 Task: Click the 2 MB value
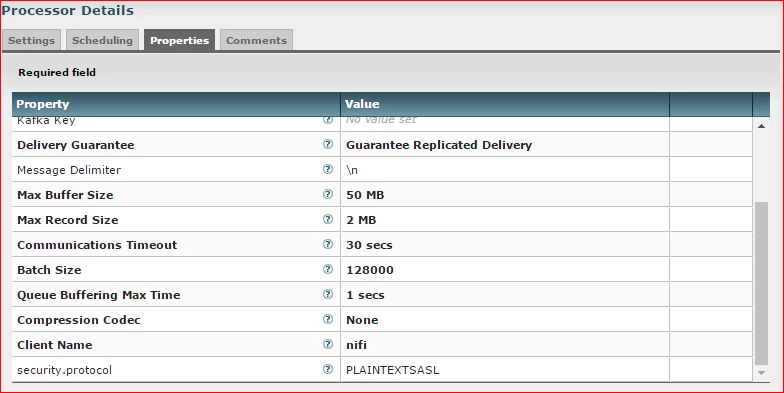coord(361,220)
